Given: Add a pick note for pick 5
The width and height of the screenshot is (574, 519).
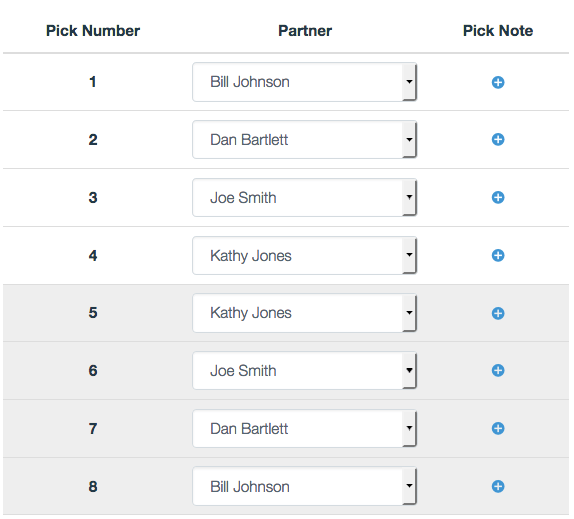Looking at the screenshot, I should (x=498, y=313).
